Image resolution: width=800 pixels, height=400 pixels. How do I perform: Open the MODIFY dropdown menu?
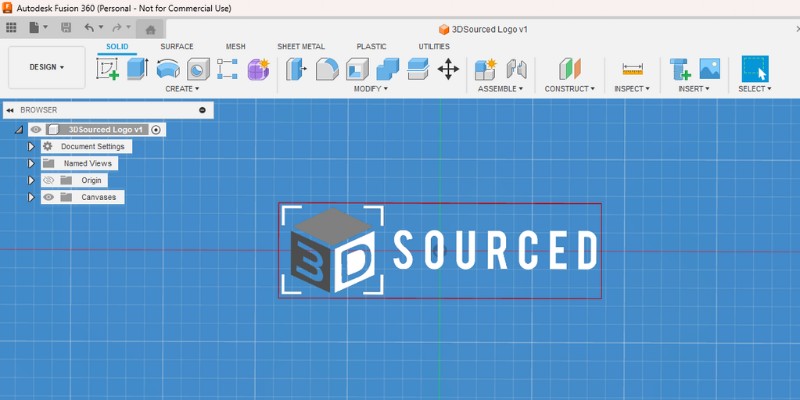point(371,89)
